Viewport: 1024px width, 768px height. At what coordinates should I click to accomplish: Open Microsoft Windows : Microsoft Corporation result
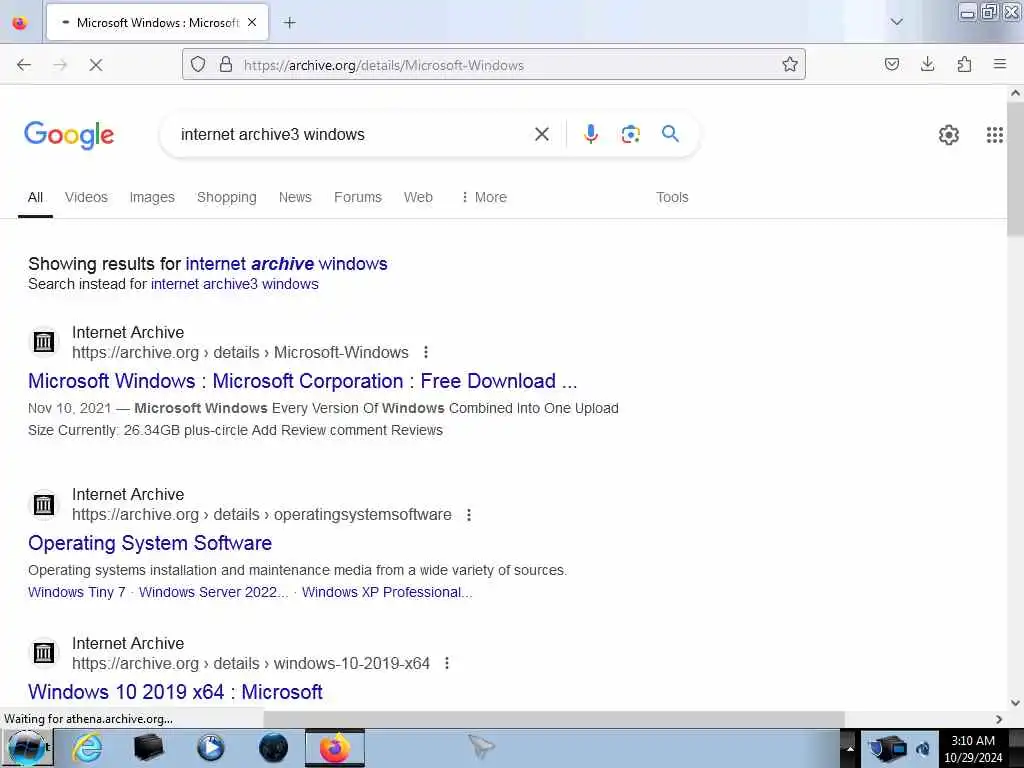click(x=302, y=381)
